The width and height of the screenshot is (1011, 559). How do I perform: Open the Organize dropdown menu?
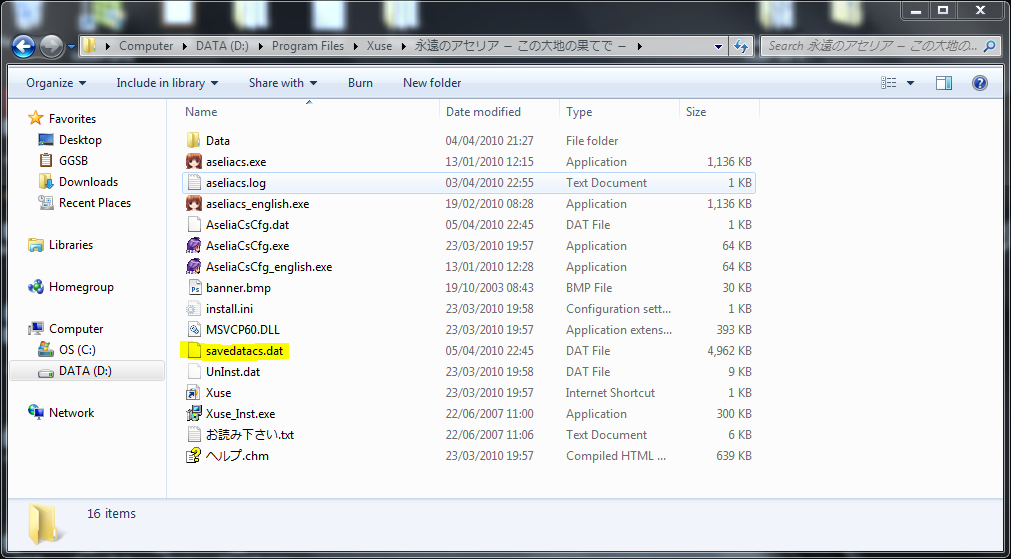(56, 83)
